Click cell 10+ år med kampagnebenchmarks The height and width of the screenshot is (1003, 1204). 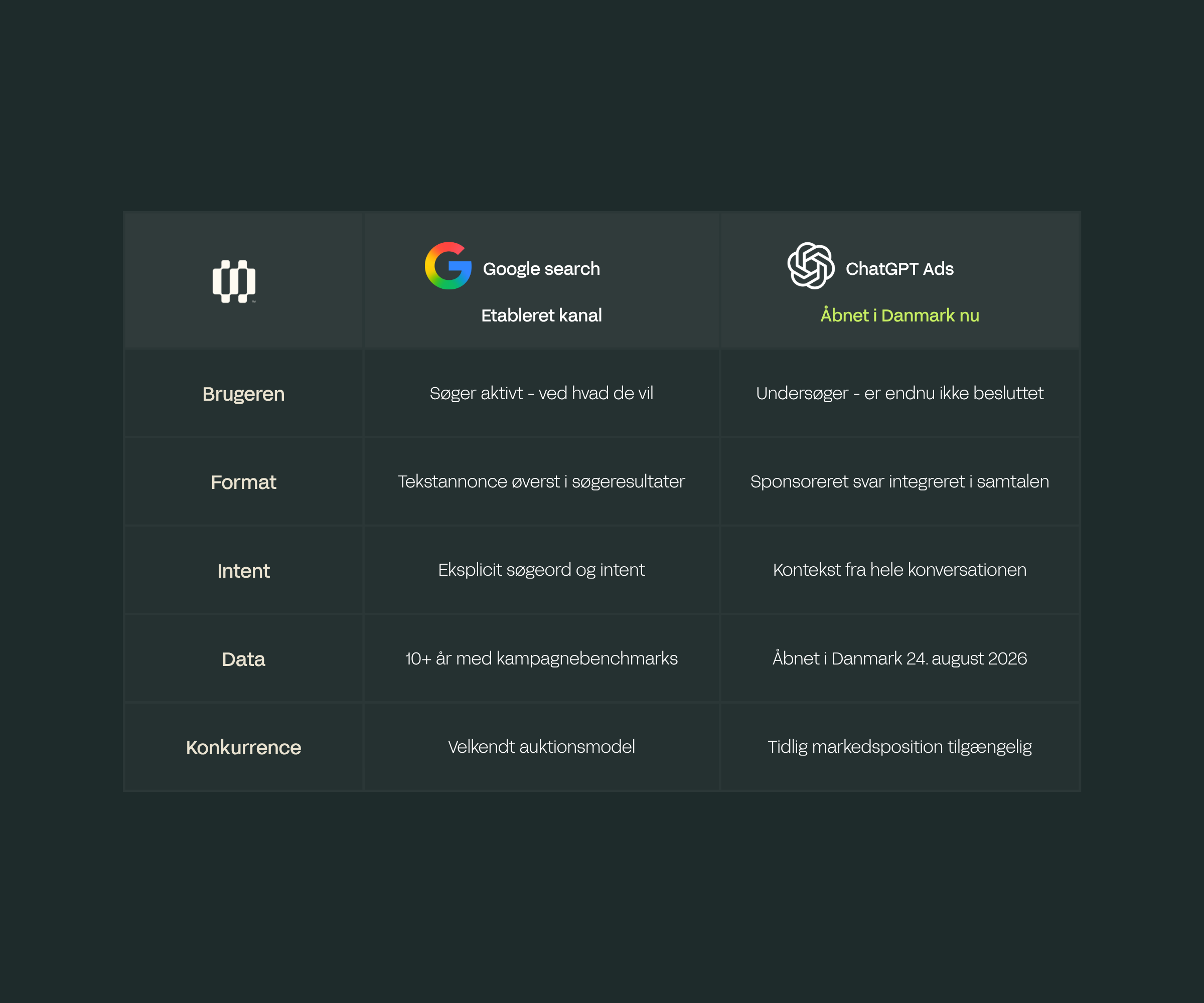pyautogui.click(x=541, y=658)
